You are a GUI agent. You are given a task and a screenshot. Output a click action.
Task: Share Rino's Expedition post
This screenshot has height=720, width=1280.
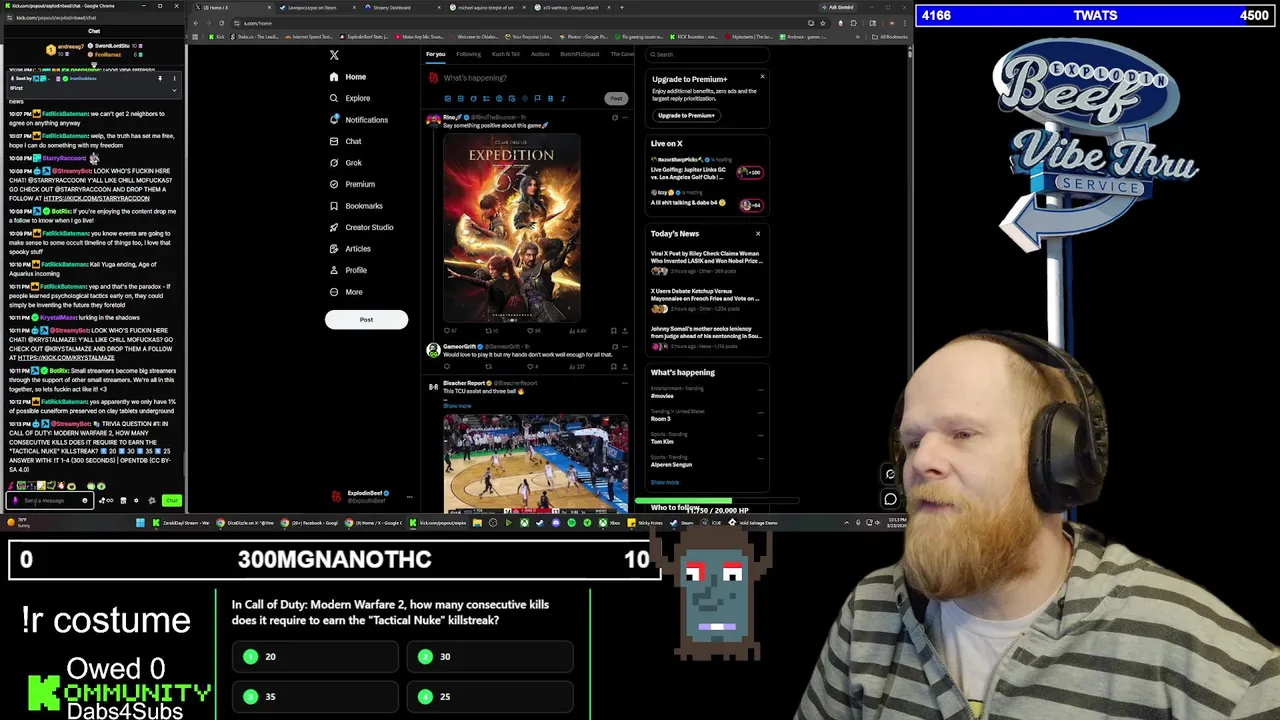coord(625,331)
